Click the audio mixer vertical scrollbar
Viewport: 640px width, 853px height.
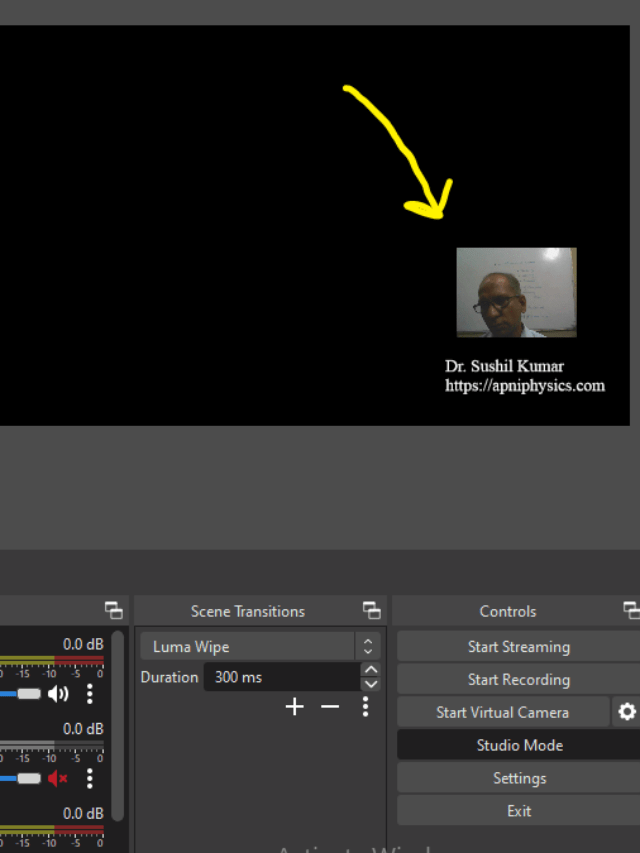118,726
